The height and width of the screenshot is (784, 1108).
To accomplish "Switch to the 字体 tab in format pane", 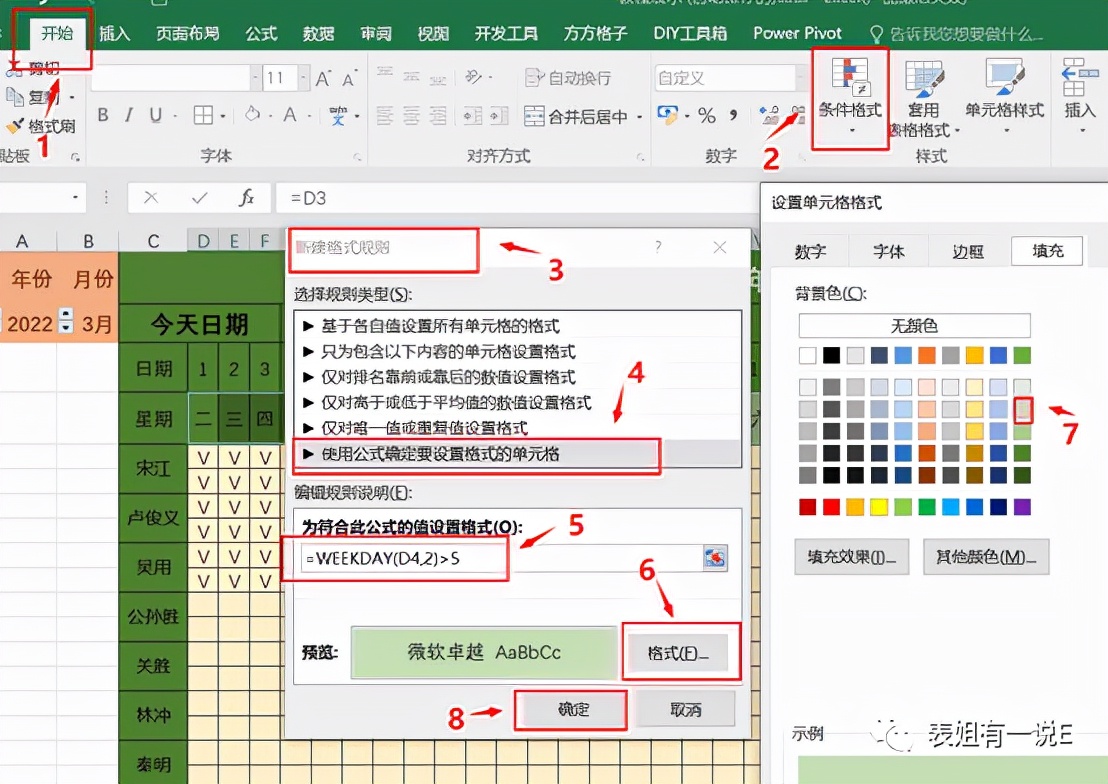I will 889,251.
